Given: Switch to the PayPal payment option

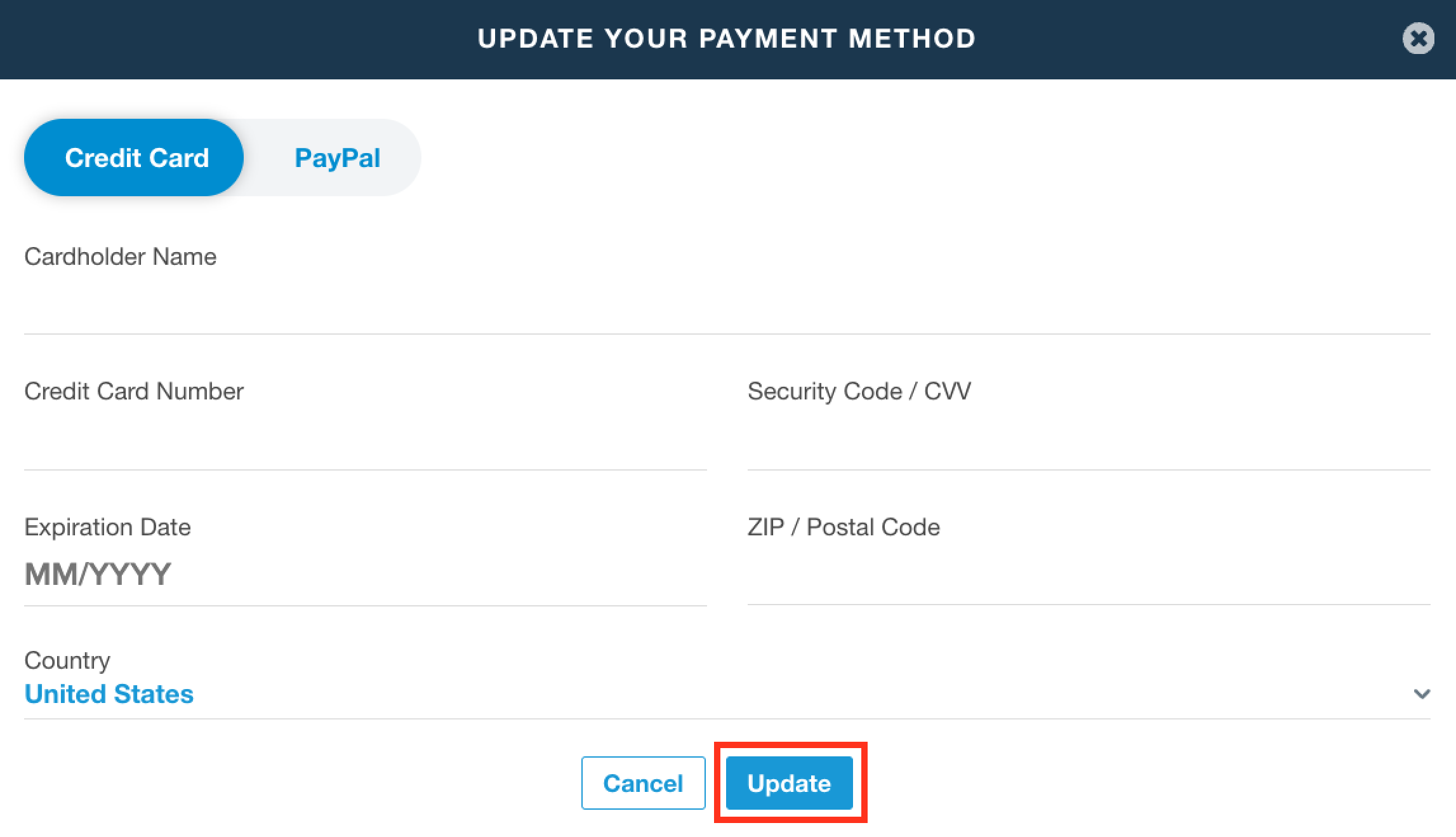Looking at the screenshot, I should coord(337,157).
